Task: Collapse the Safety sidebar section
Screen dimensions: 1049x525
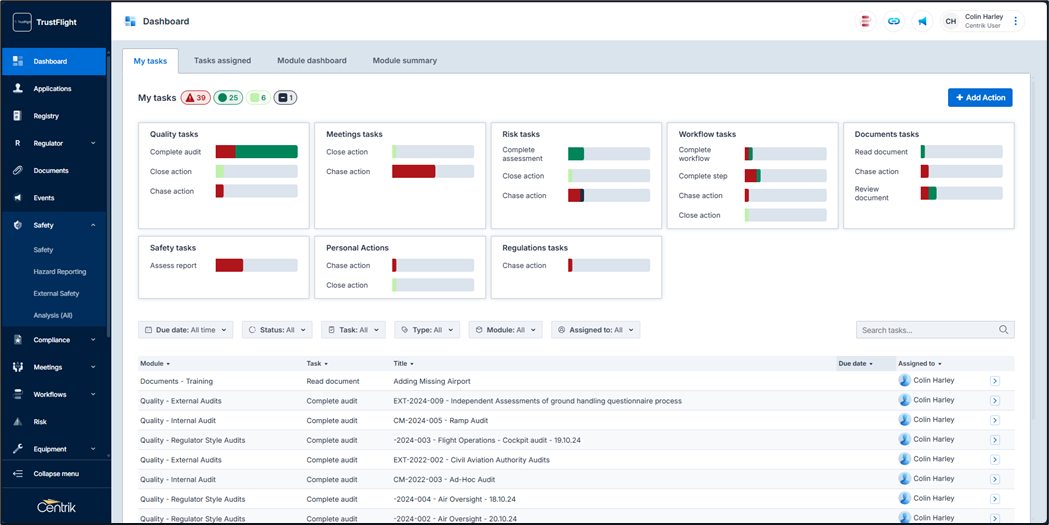Action: pyautogui.click(x=93, y=226)
